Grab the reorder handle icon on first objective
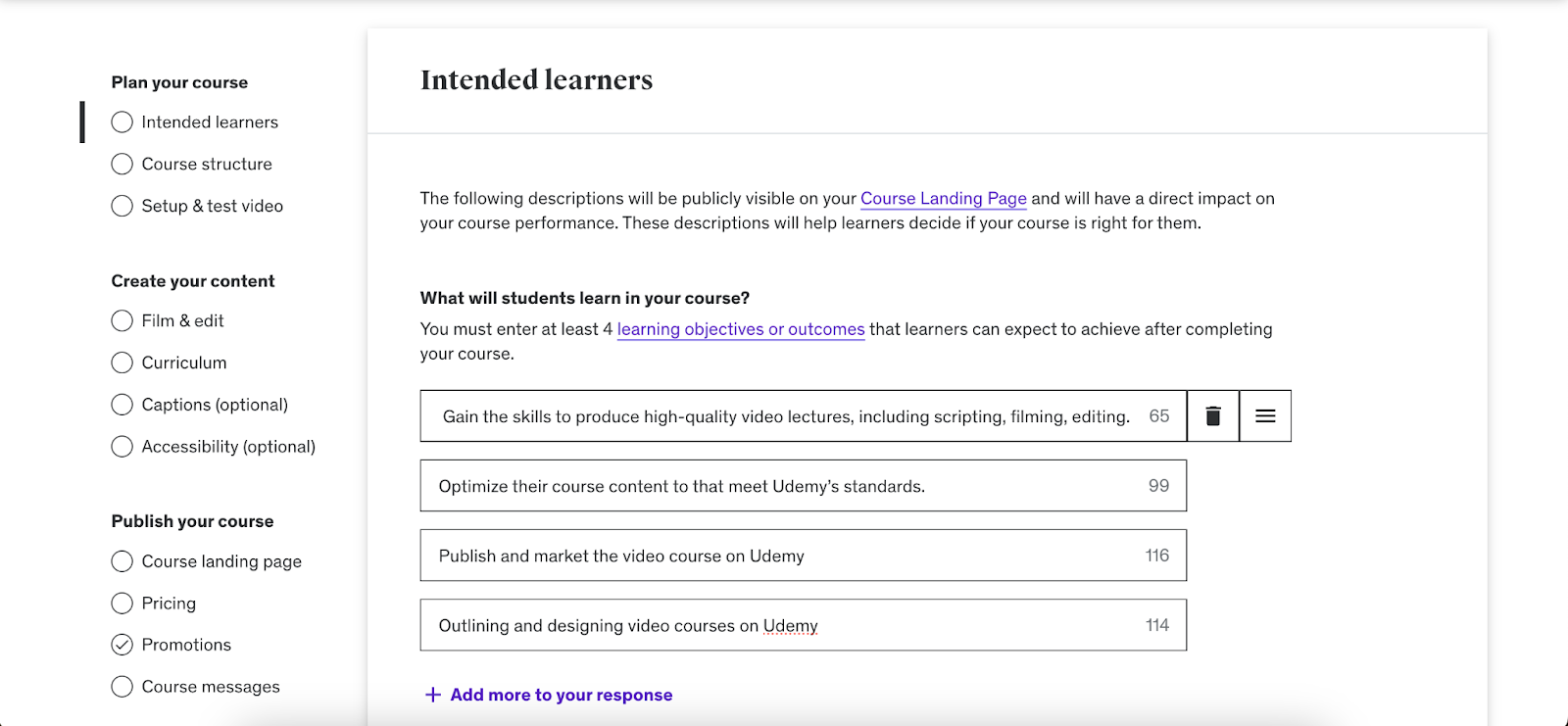 (x=1265, y=416)
